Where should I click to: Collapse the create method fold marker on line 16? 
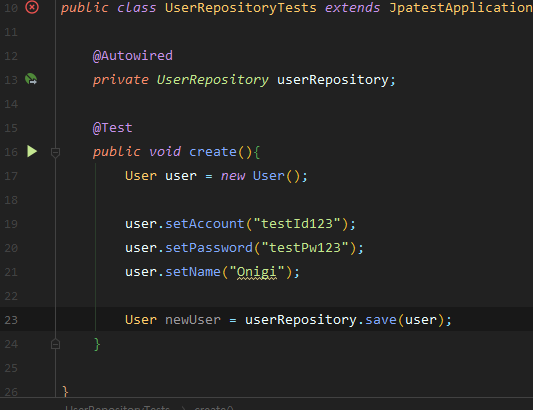[55, 152]
